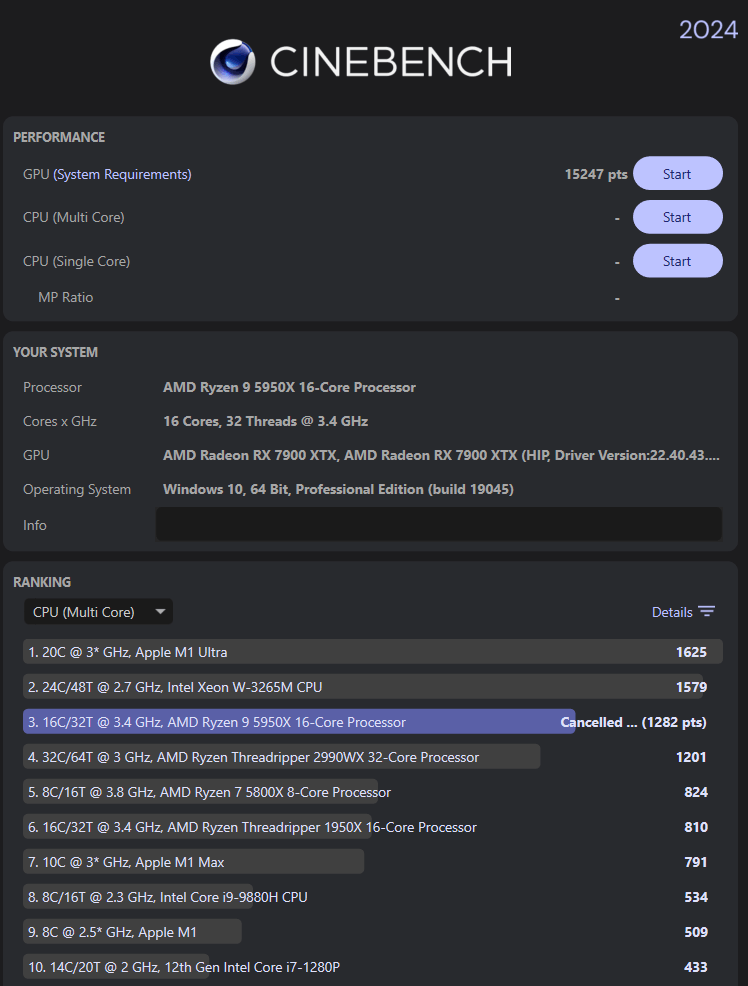
Task: Select the Threadripper 2990WX ranking row
Action: pyautogui.click(x=373, y=757)
